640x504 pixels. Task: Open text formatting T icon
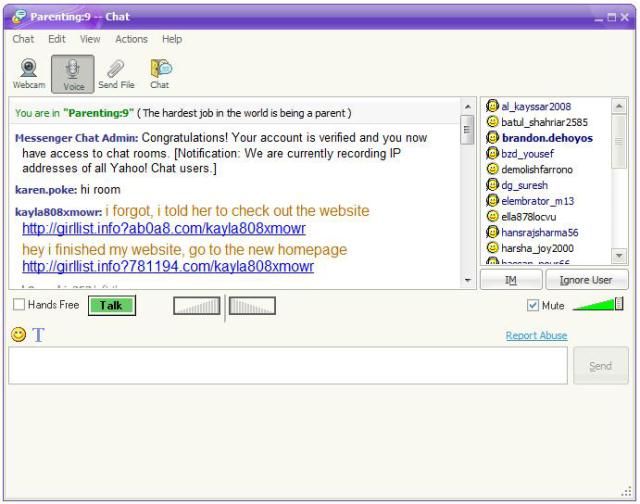(x=38, y=335)
